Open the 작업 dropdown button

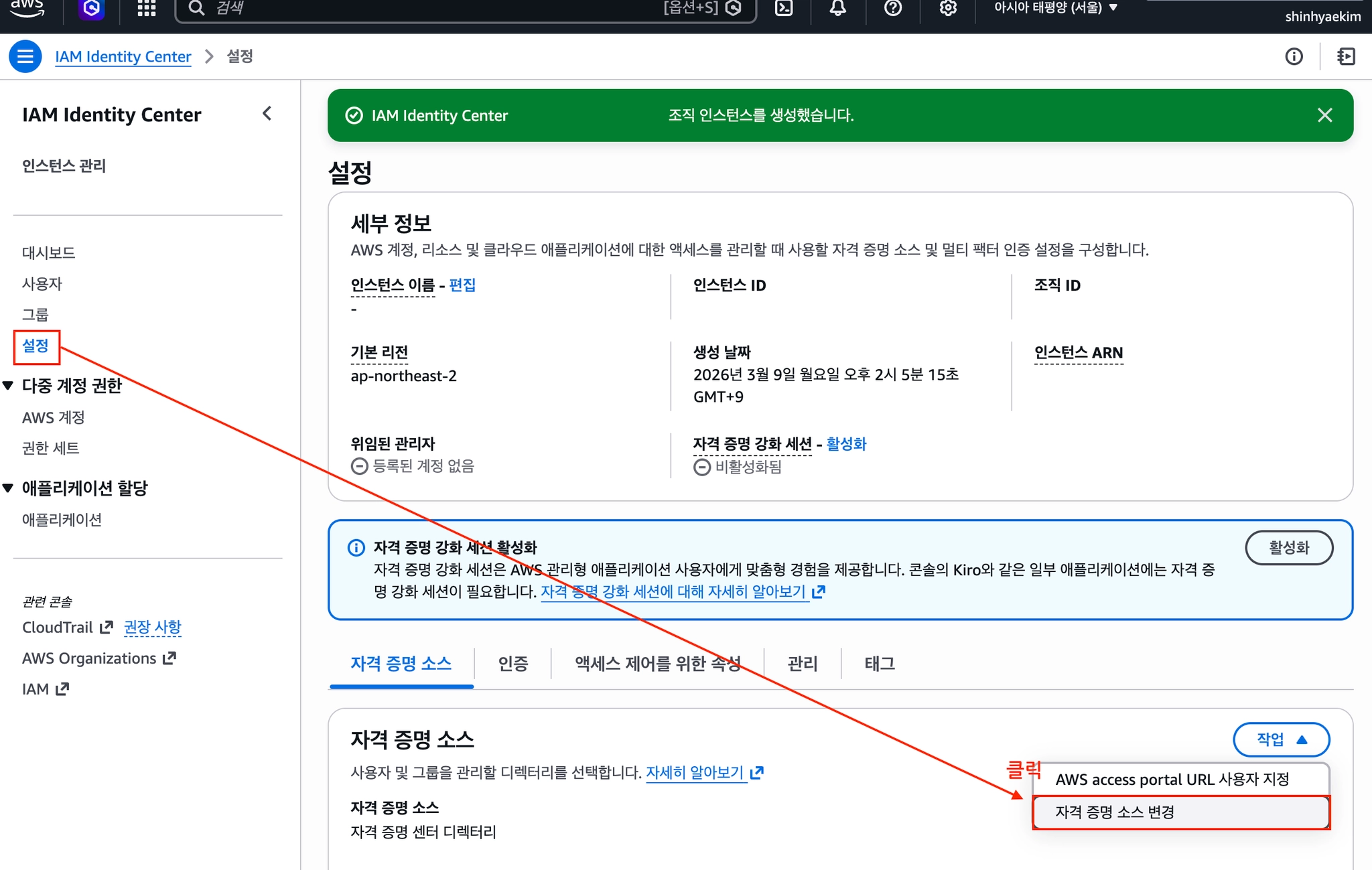click(x=1281, y=739)
